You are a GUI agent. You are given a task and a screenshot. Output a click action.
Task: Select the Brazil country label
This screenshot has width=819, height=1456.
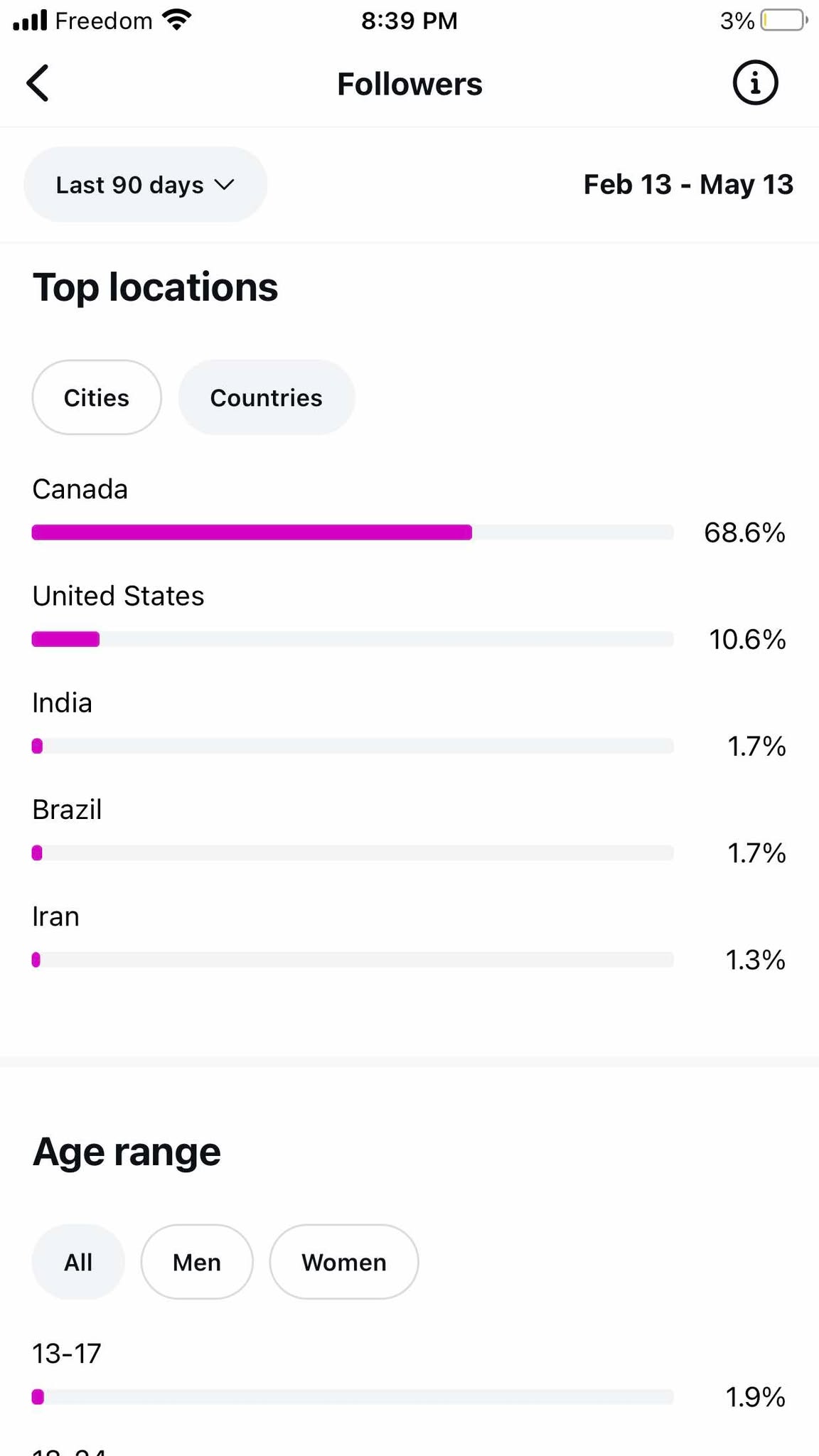67,809
